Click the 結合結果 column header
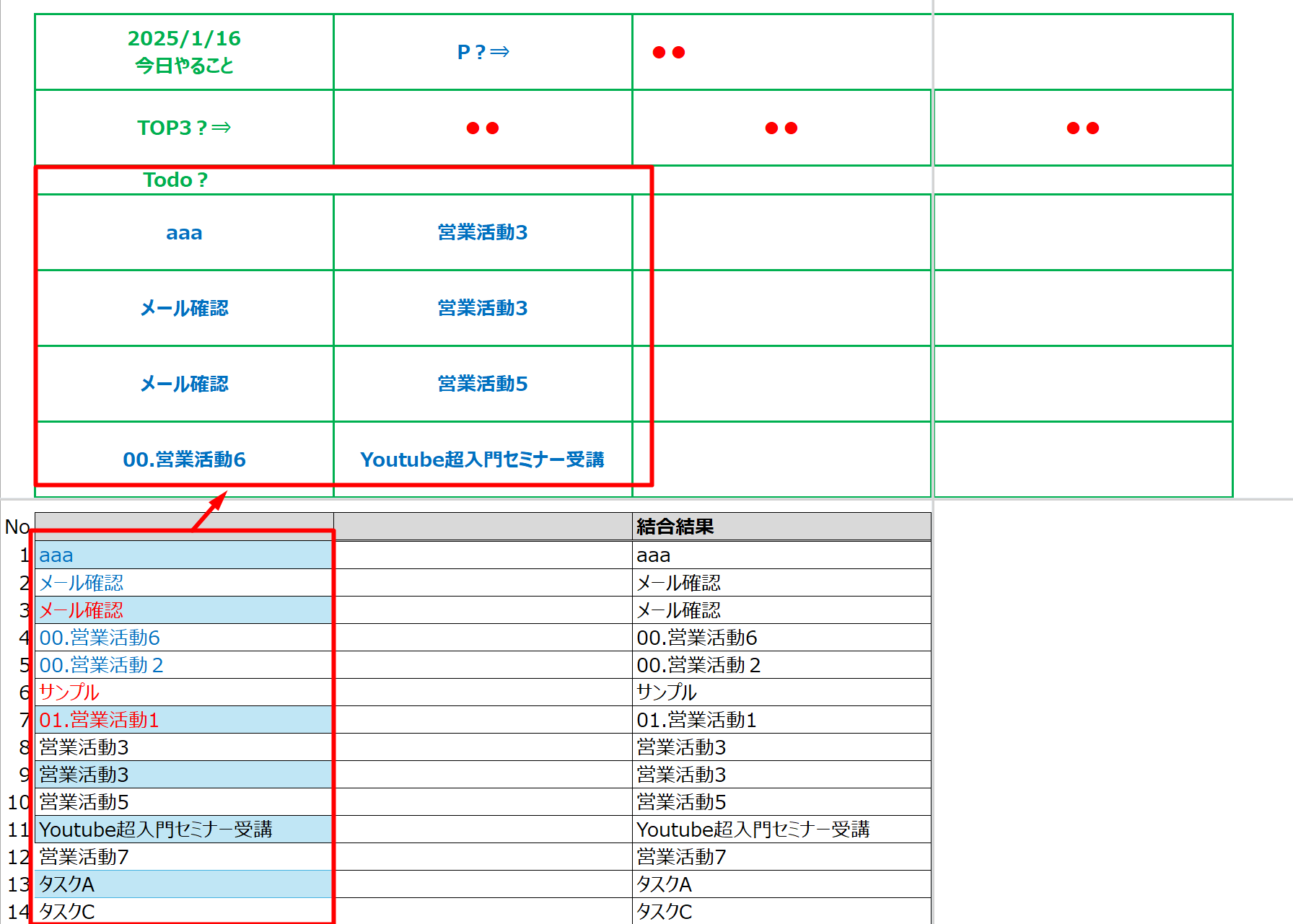Screen dimensions: 1293x924 pos(781,527)
